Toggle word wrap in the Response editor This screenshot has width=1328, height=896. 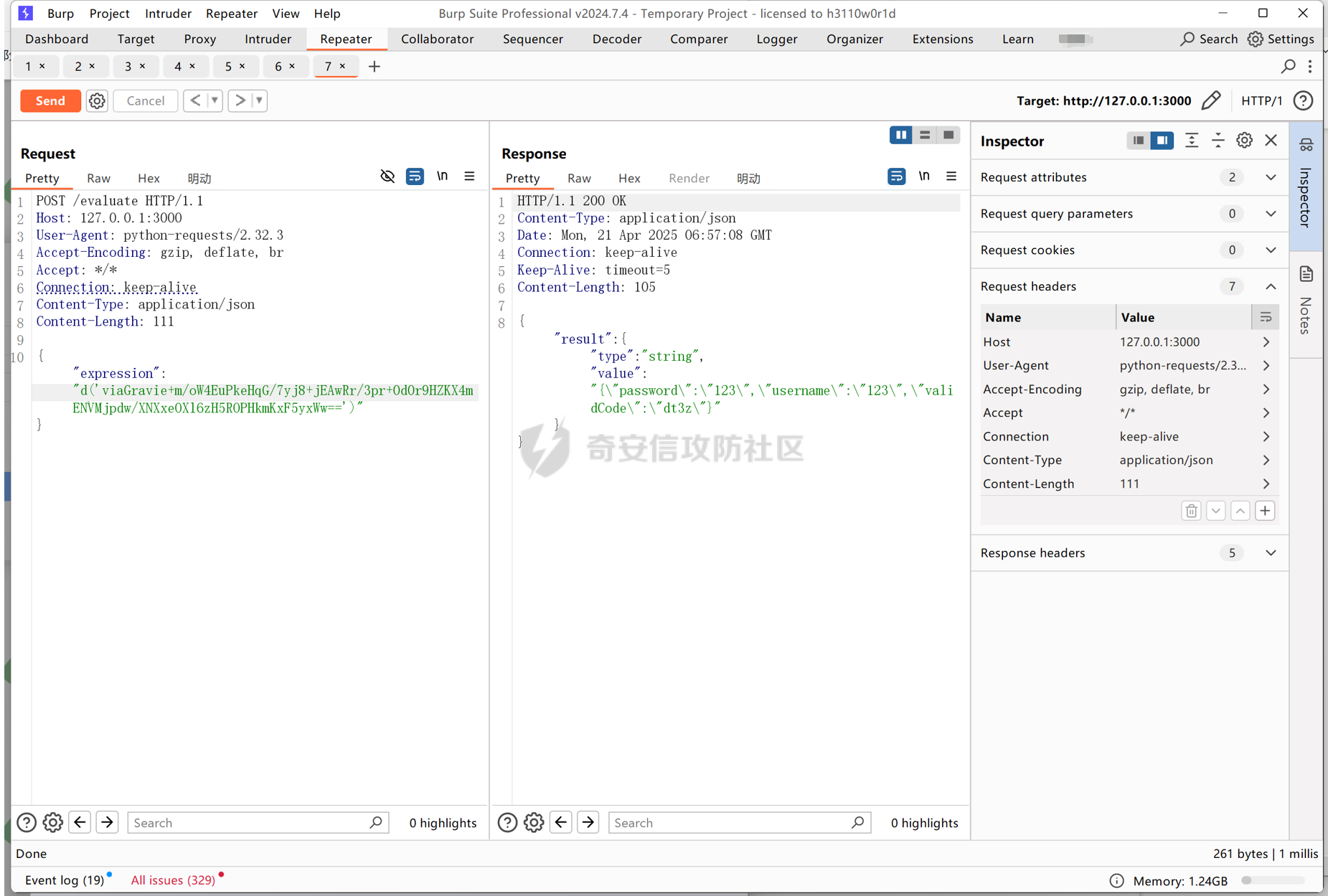pyautogui.click(x=896, y=176)
